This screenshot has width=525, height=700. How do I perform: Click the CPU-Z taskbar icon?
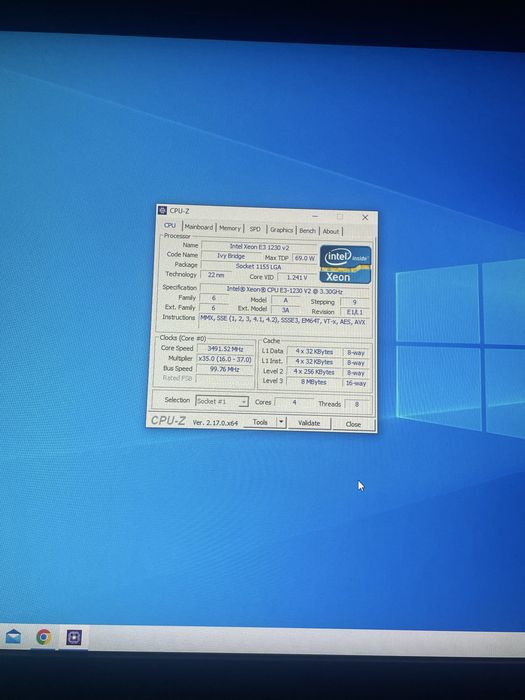74,638
